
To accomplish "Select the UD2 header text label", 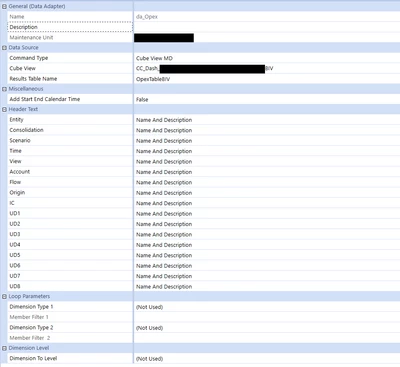I will click(15, 224).
